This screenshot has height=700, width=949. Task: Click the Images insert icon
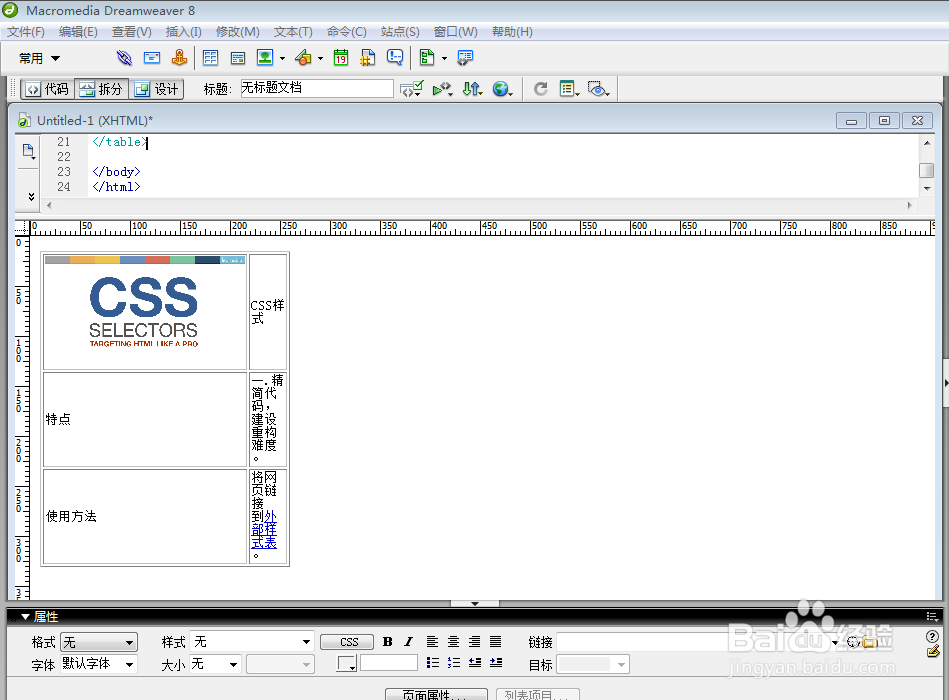pos(265,57)
